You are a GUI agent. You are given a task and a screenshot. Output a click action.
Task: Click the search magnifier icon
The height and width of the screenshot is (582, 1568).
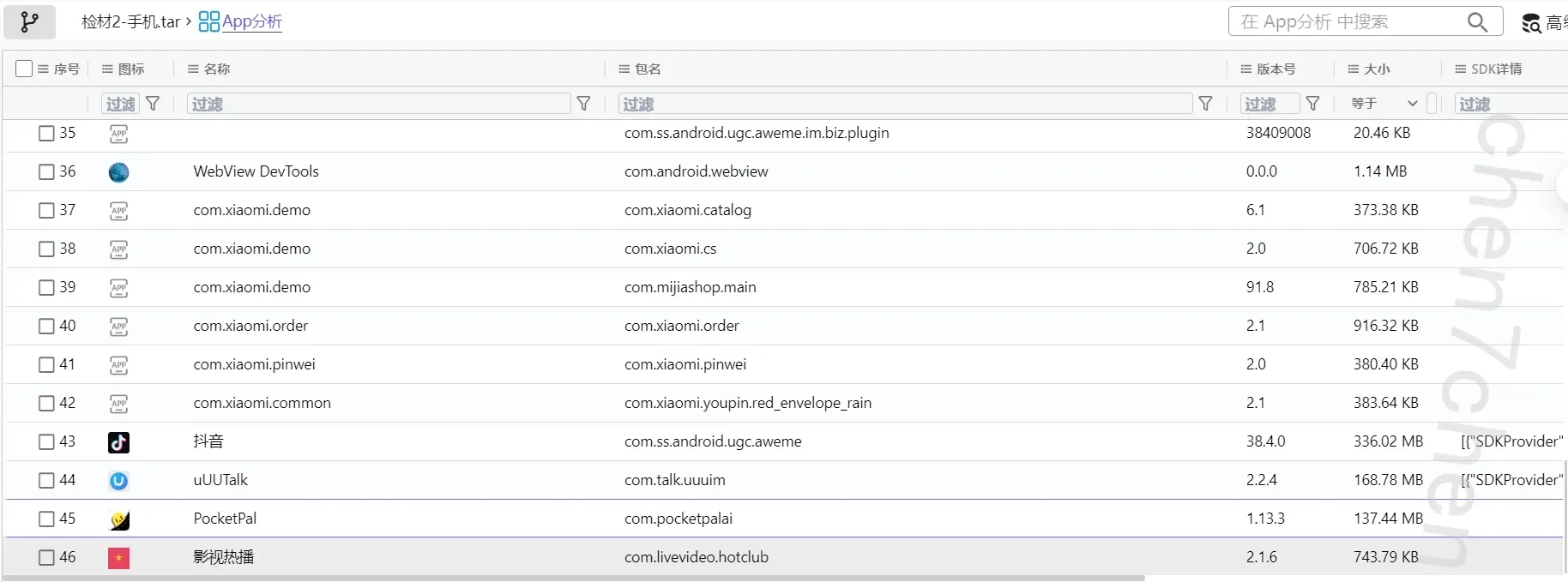click(1477, 21)
